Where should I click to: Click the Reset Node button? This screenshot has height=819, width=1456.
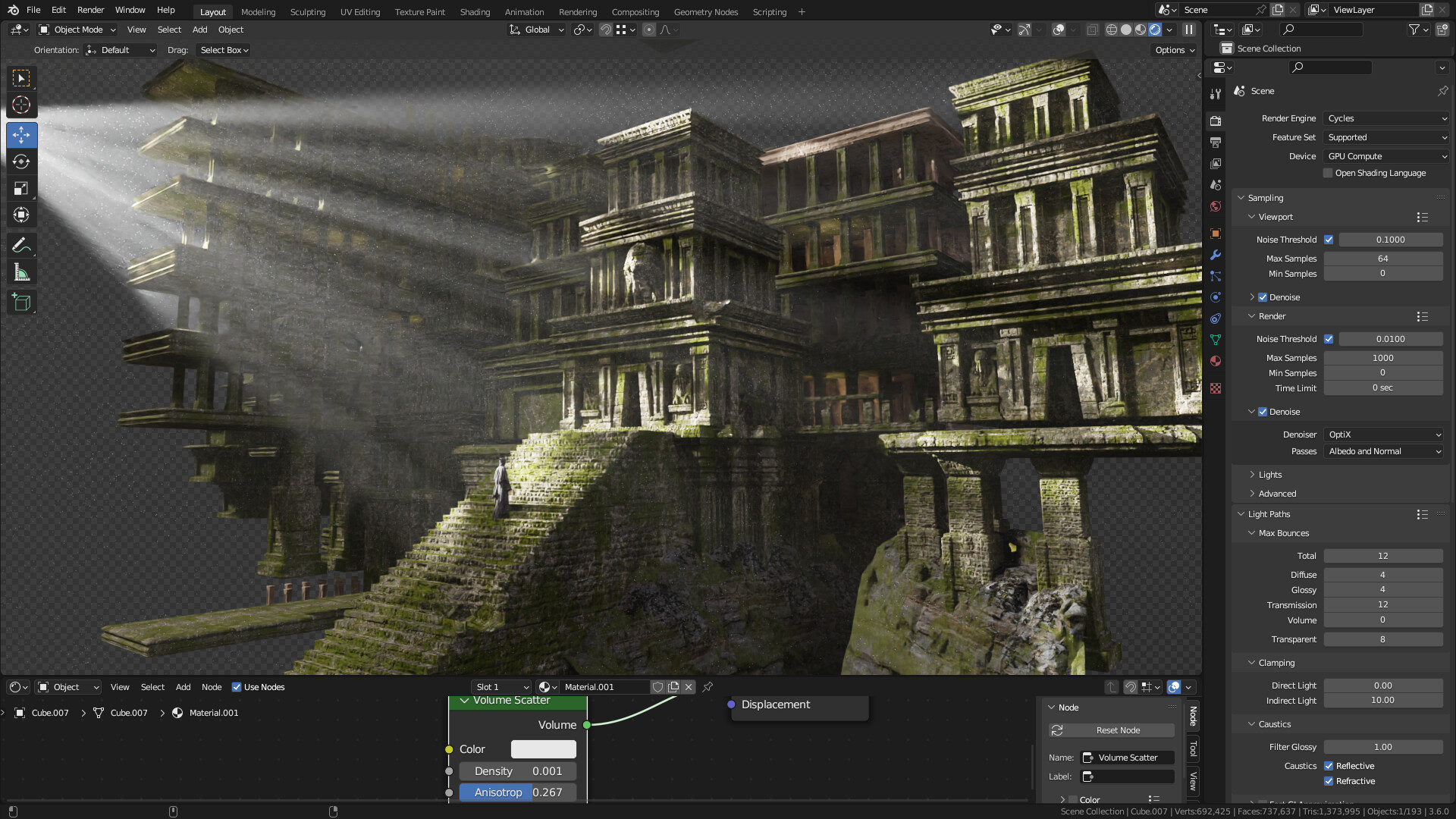(1112, 730)
